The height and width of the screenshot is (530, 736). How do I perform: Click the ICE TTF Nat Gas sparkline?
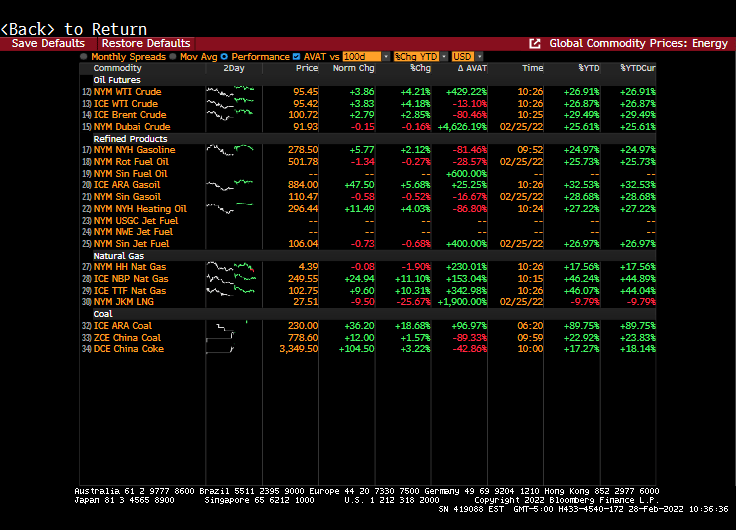pyautogui.click(x=231, y=290)
